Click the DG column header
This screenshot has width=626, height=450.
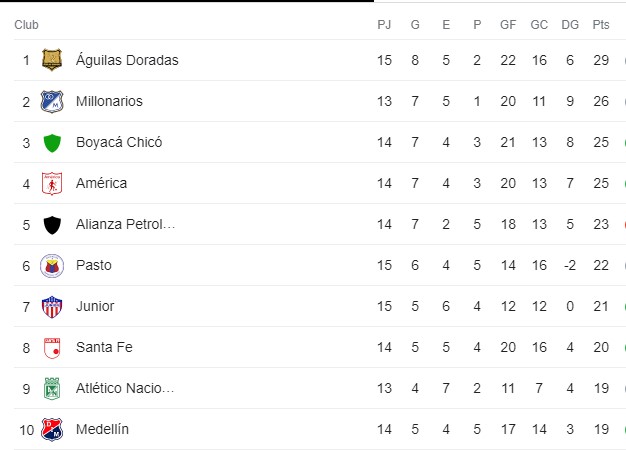(570, 25)
